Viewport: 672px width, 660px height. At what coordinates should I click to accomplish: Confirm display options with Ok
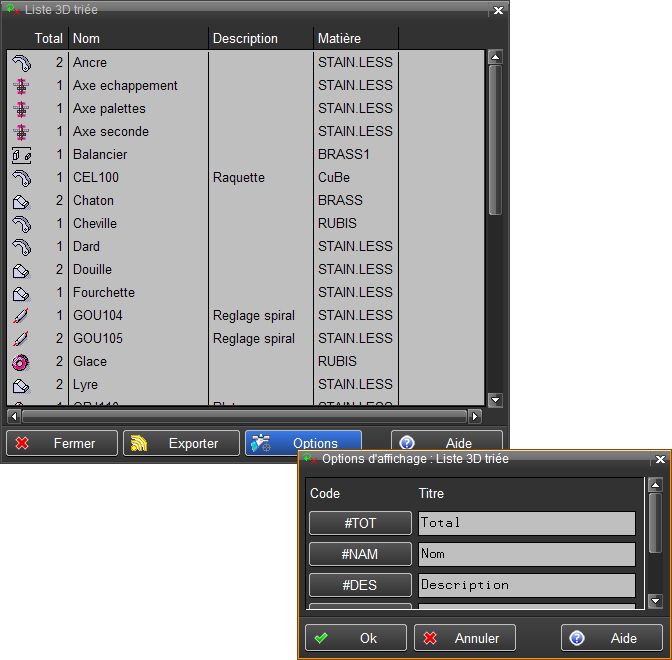[355, 638]
